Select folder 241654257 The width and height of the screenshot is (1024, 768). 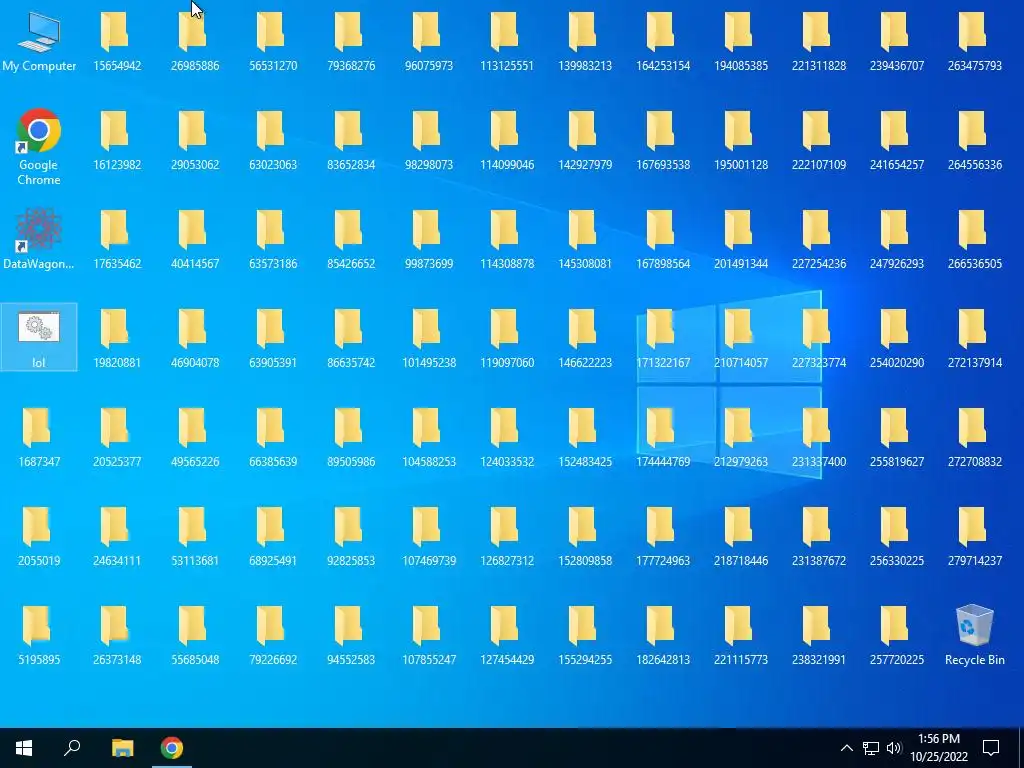[897, 140]
